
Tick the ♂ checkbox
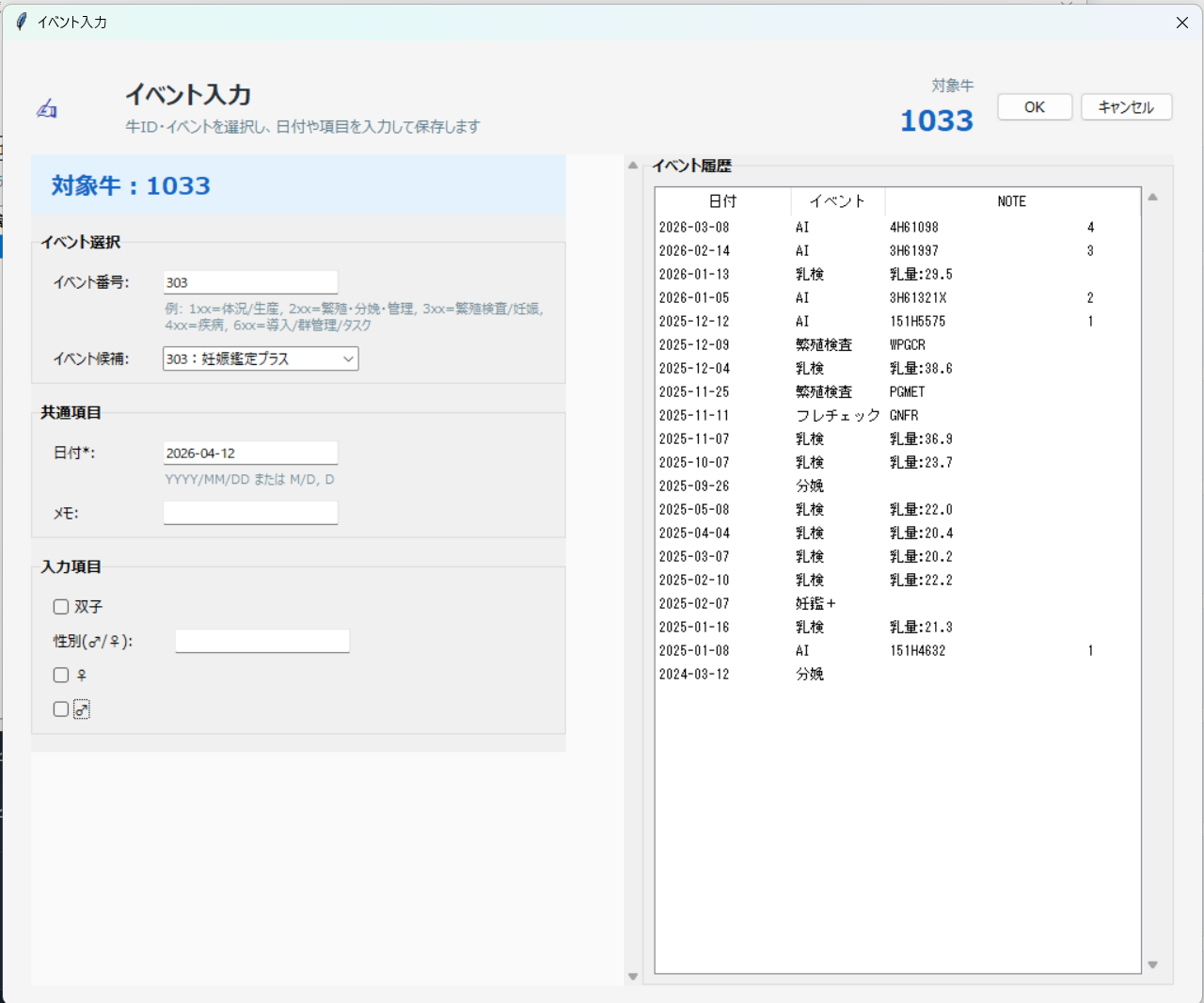point(61,709)
